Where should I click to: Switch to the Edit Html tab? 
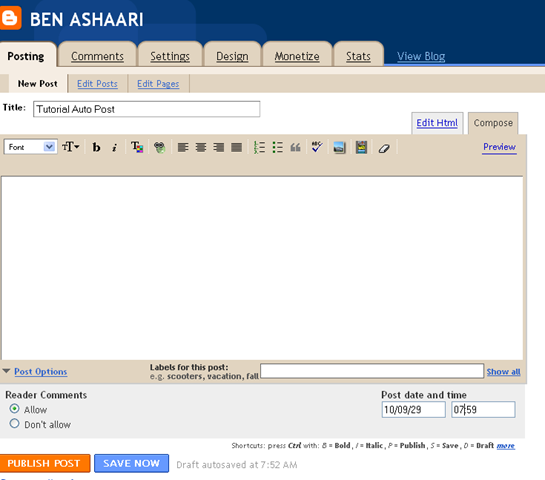(x=437, y=123)
